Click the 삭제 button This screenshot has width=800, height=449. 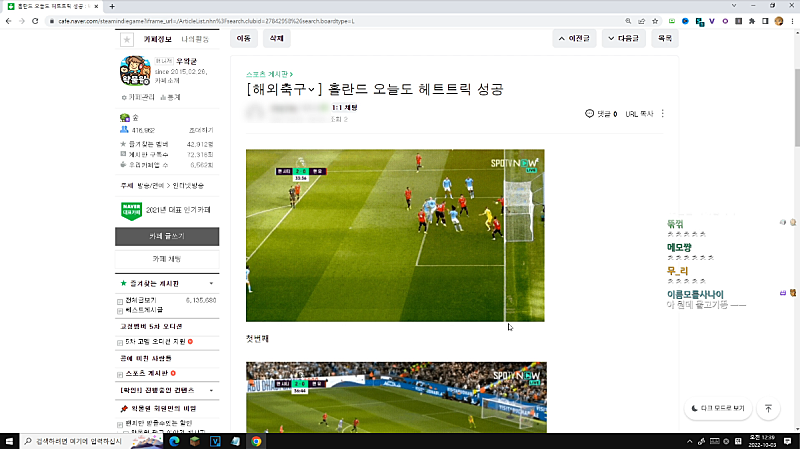(277, 38)
